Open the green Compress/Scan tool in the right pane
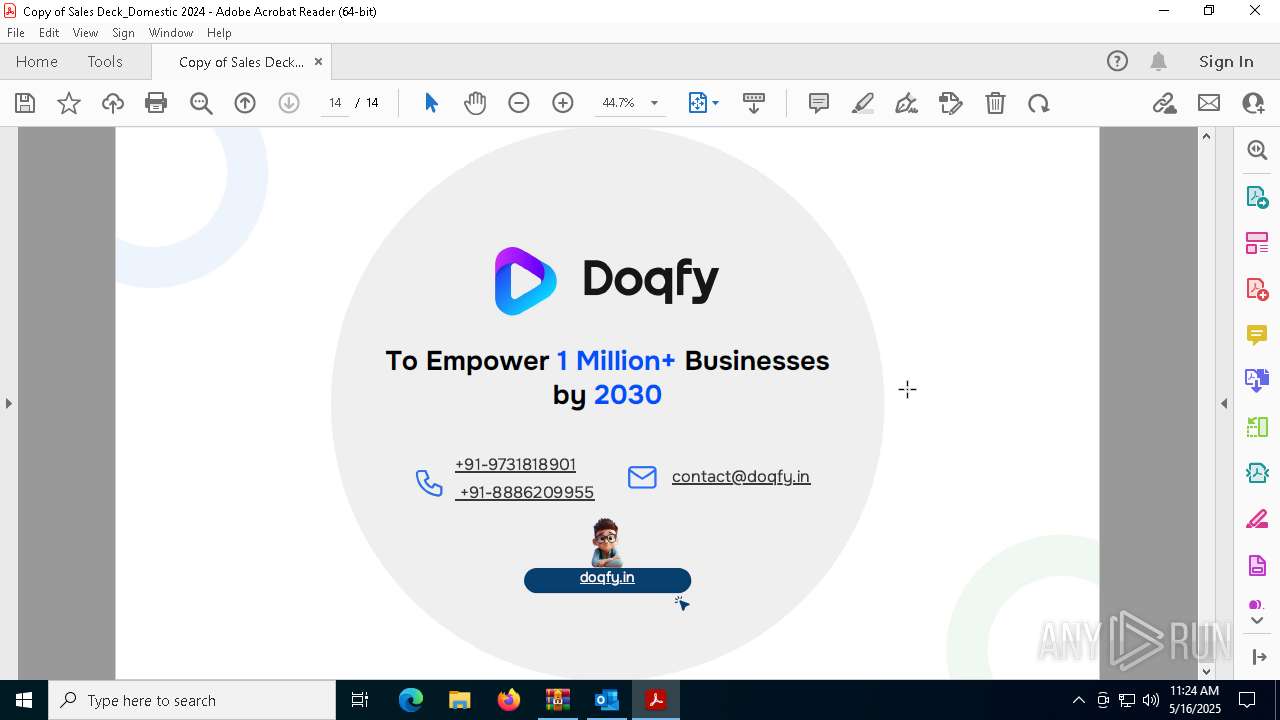The height and width of the screenshot is (720, 1280). [x=1257, y=427]
